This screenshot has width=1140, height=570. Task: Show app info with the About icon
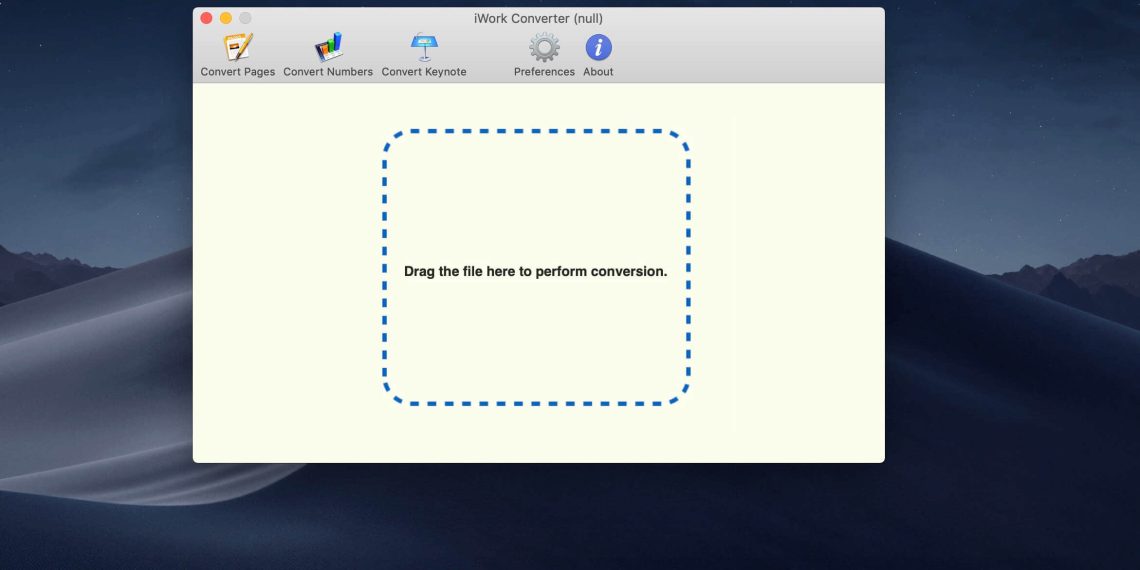(598, 47)
